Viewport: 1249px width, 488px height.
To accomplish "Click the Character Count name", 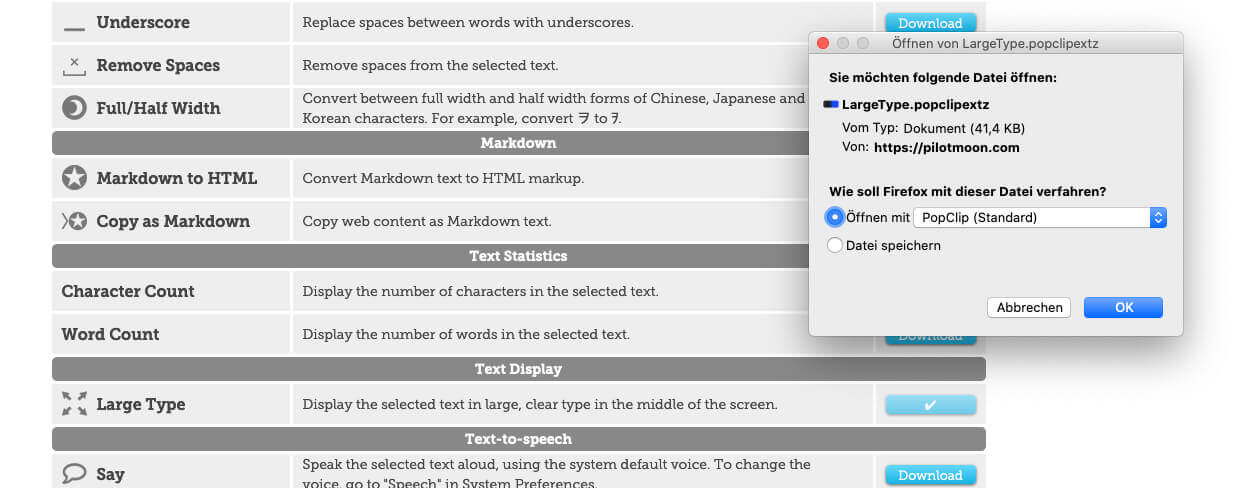I will click(128, 291).
